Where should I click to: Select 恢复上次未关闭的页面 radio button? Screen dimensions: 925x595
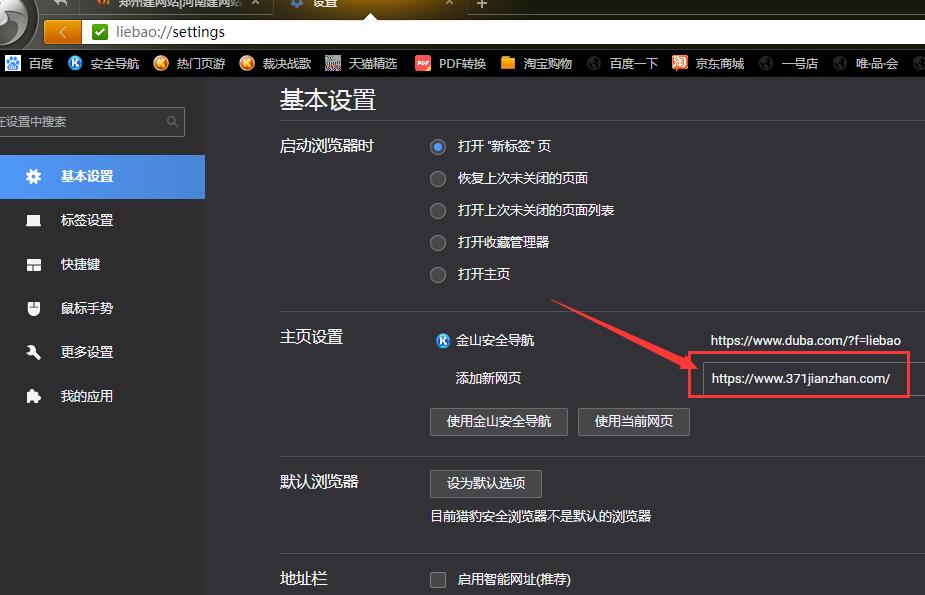438,179
